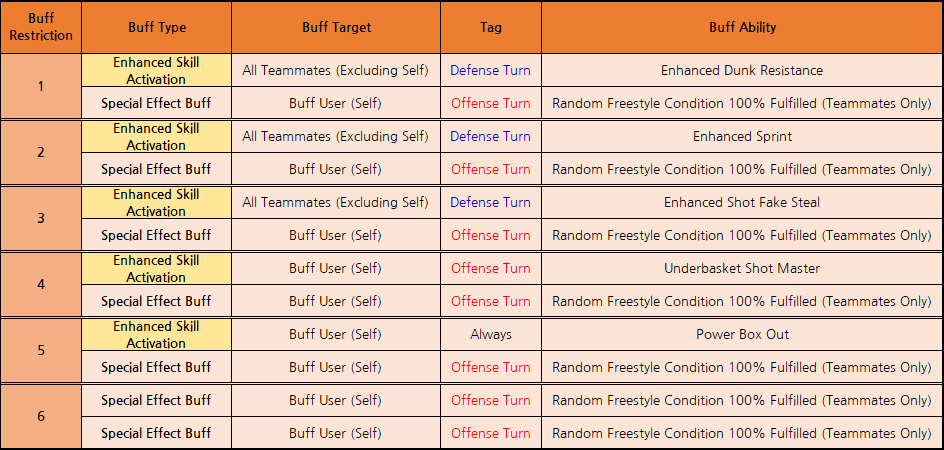Image resolution: width=944 pixels, height=450 pixels.
Task: Select the Buff Restriction 3 cell
Action: point(41,219)
